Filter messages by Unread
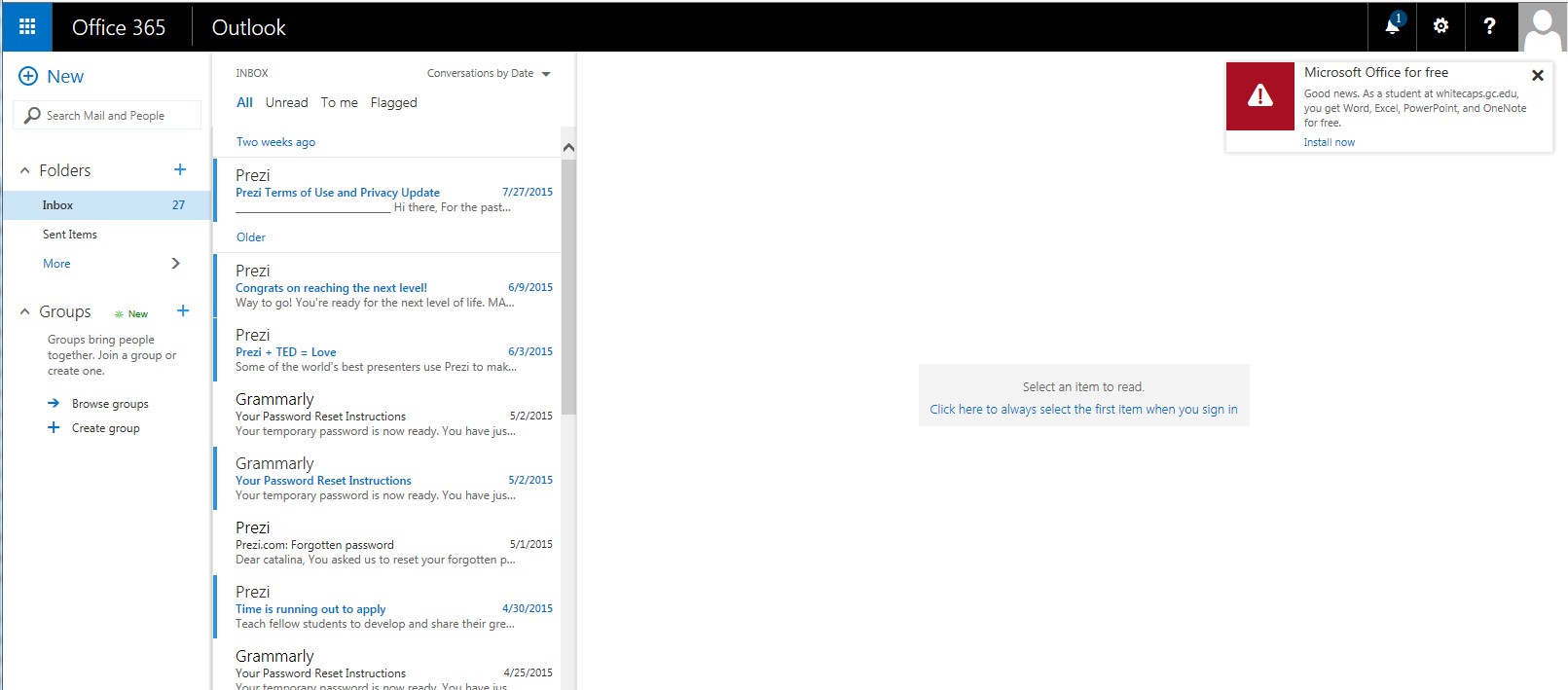 click(x=286, y=102)
